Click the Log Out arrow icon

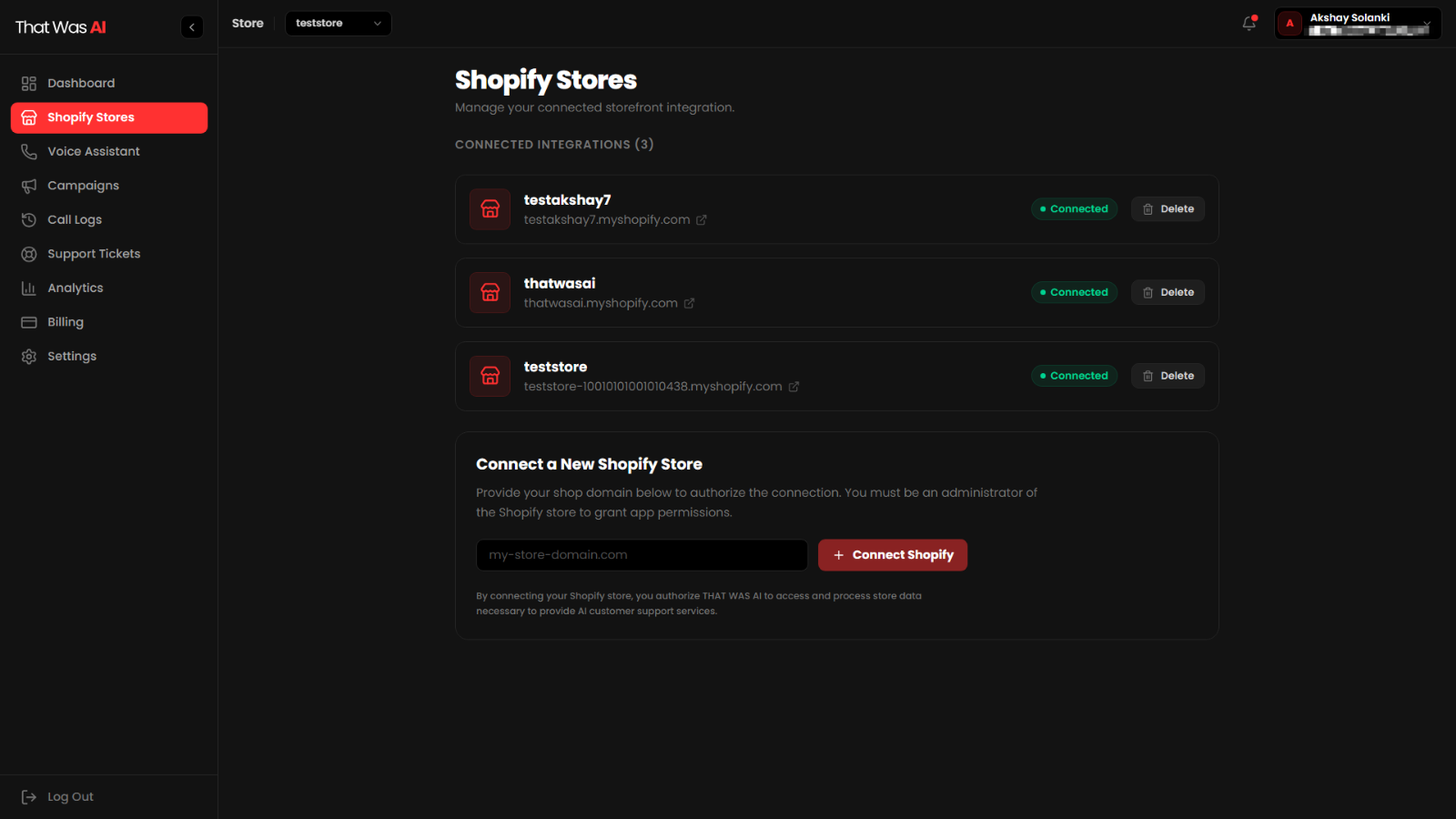(29, 797)
